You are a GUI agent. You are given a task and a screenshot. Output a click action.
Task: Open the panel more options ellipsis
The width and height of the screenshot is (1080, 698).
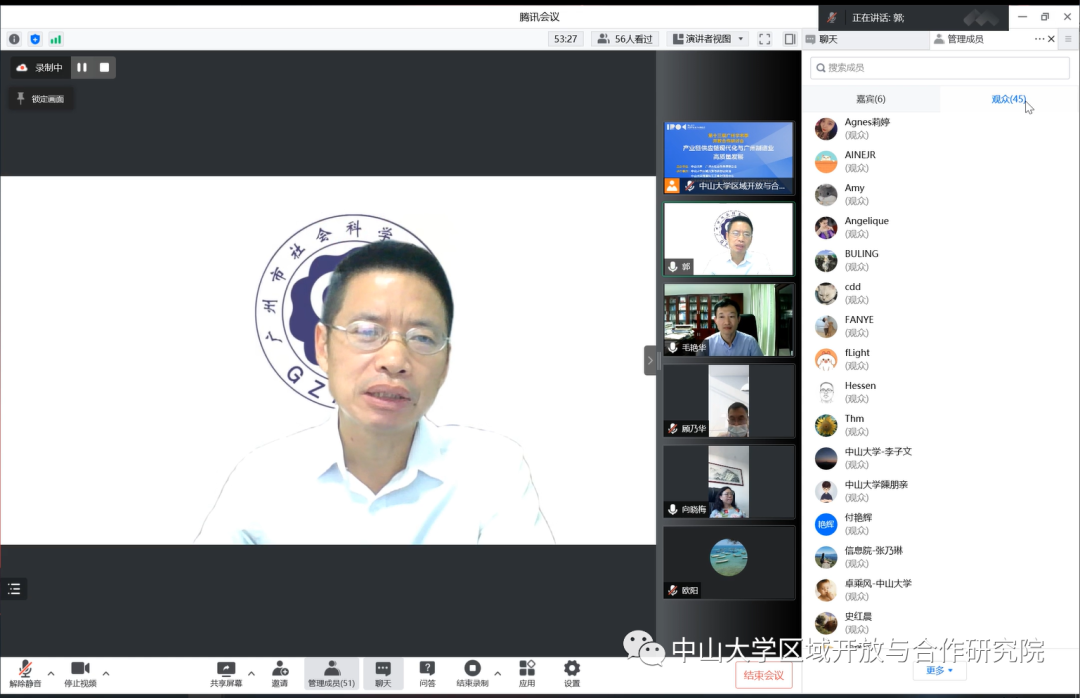1039,39
